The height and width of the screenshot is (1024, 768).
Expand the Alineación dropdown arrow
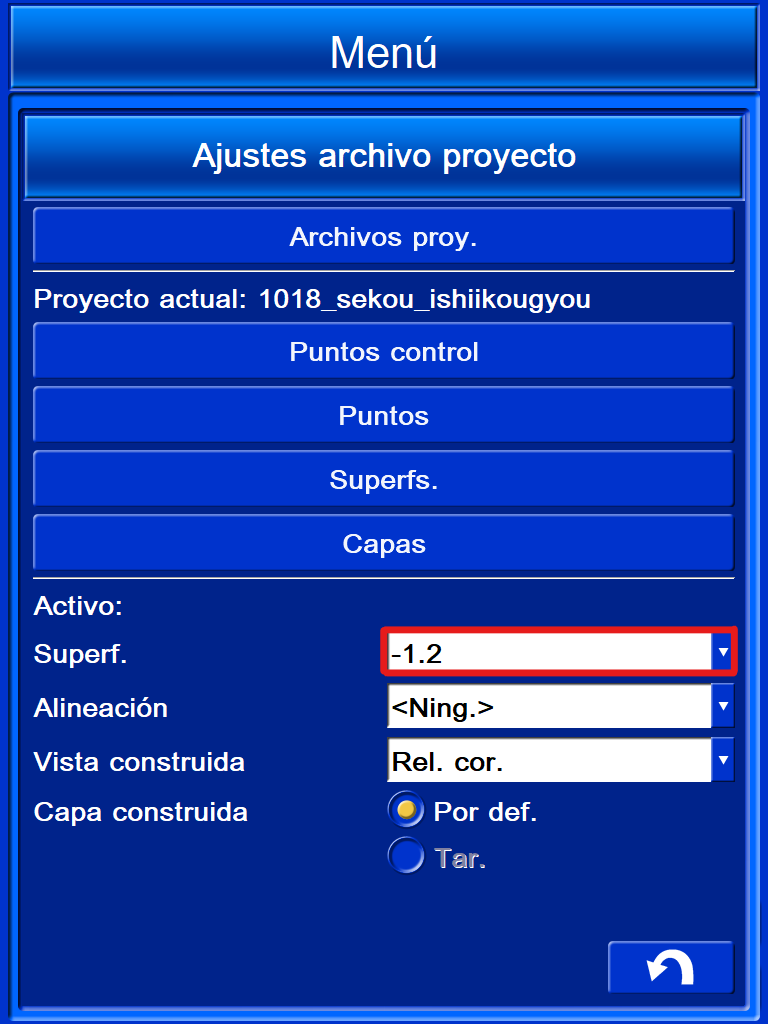[722, 706]
